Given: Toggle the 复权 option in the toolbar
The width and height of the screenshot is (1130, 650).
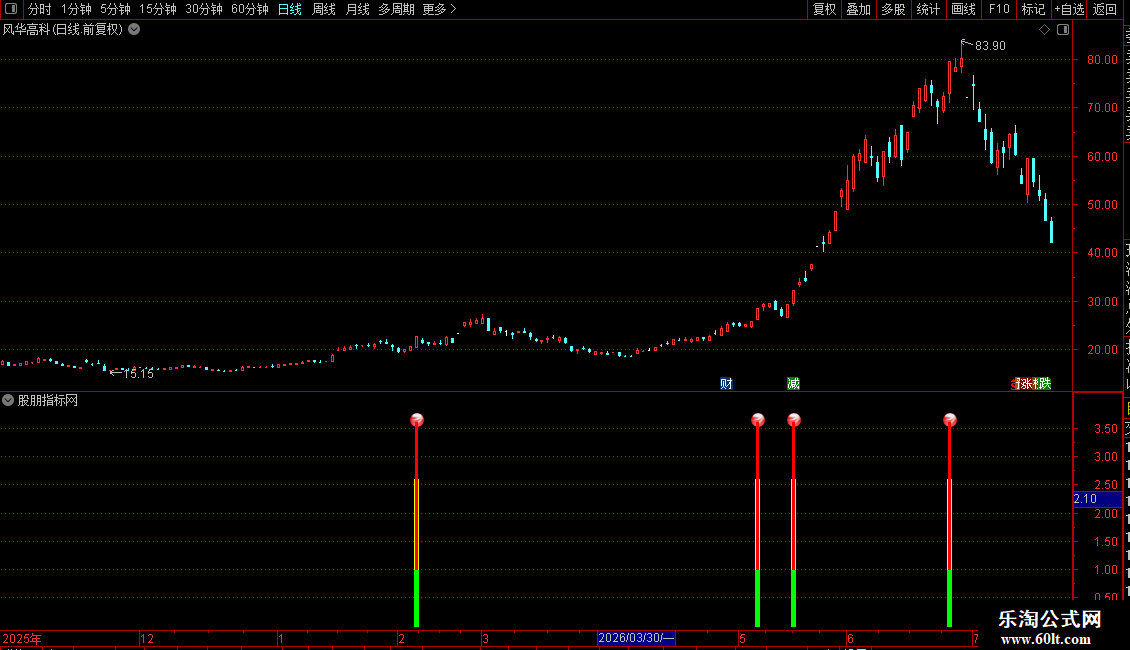Looking at the screenshot, I should click(x=824, y=9).
